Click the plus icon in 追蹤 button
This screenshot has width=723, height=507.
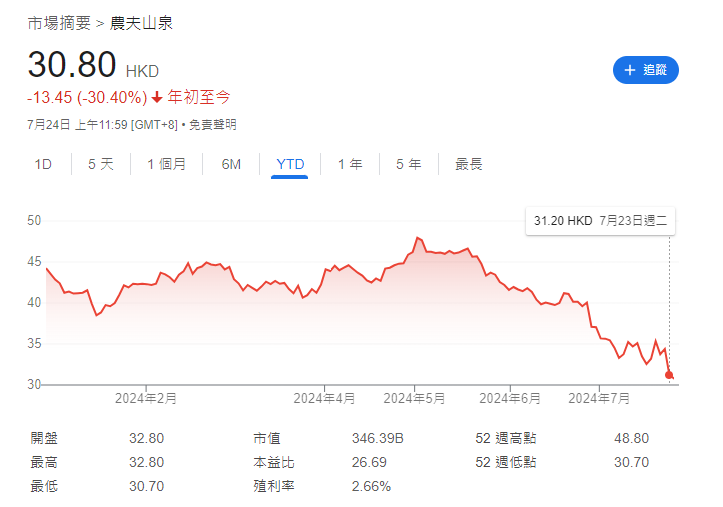tap(629, 70)
